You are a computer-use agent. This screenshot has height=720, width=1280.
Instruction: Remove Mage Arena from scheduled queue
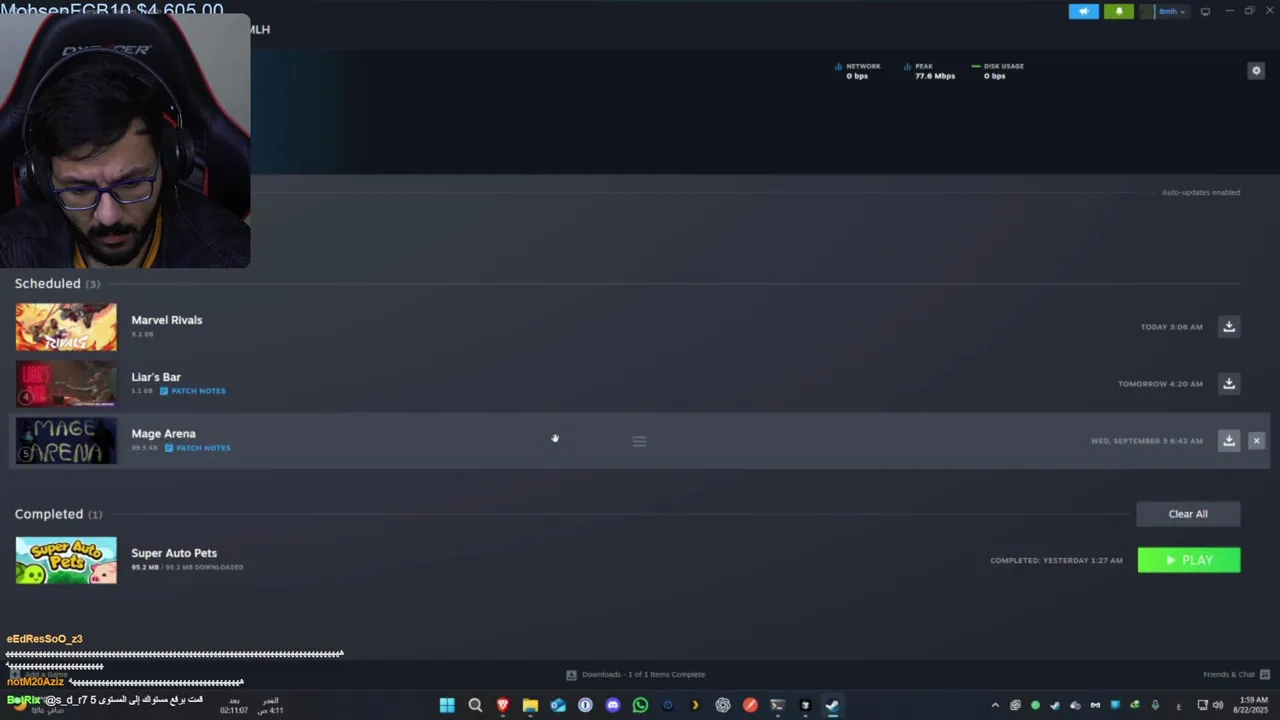coord(1256,441)
